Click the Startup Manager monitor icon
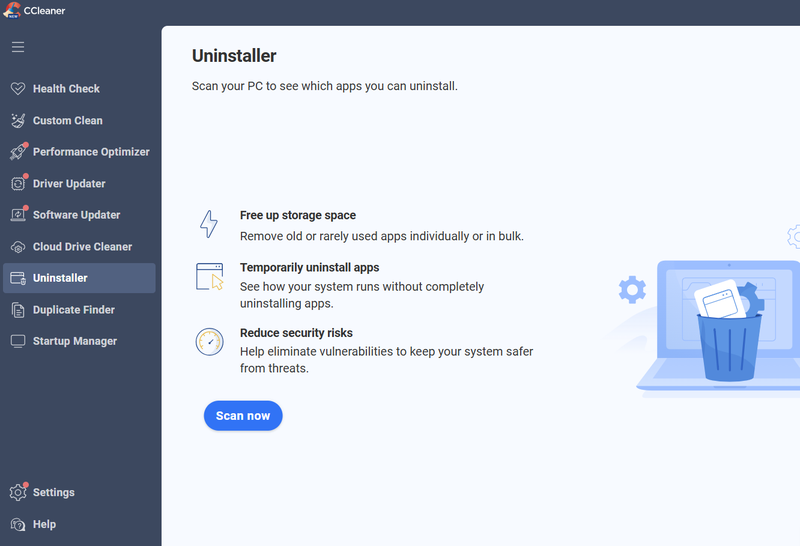The width and height of the screenshot is (800, 546). (18, 341)
